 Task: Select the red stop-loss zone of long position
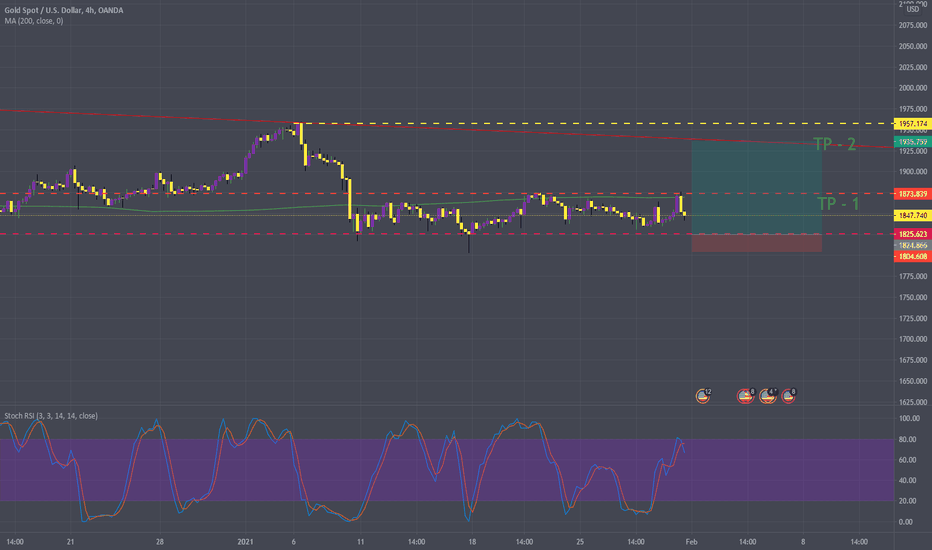(757, 243)
